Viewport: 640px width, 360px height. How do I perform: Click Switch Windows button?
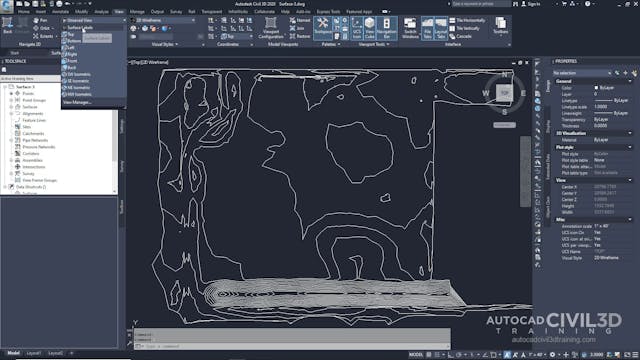(410, 28)
